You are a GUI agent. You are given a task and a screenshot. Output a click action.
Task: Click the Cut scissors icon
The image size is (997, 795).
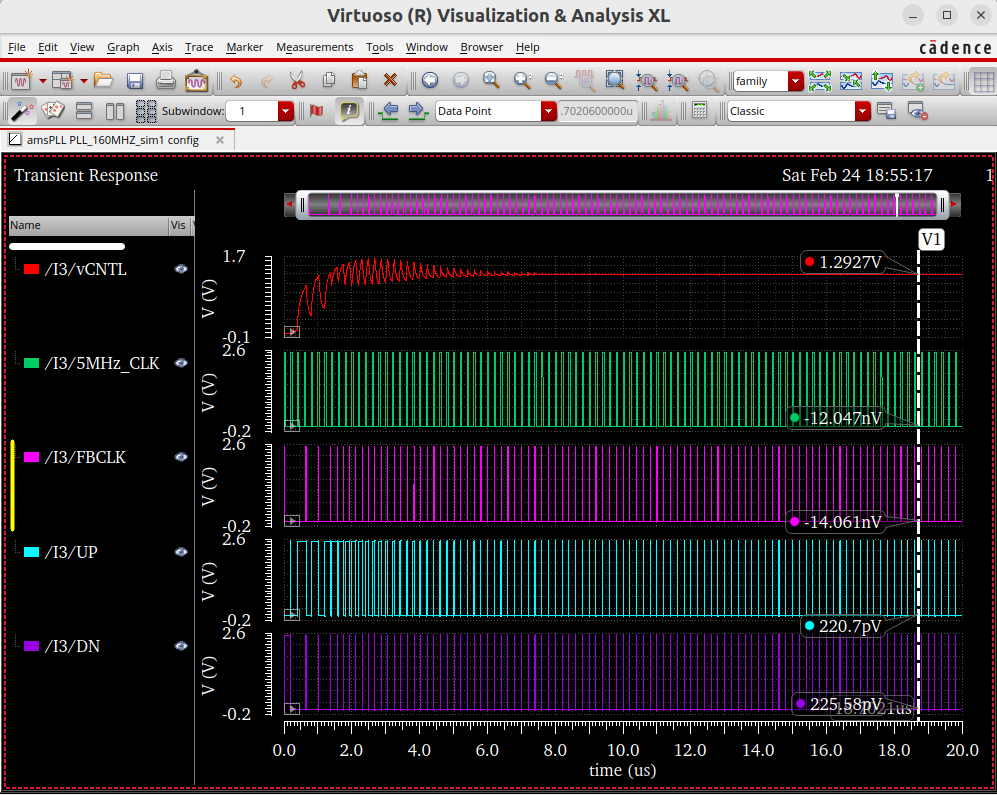click(297, 81)
